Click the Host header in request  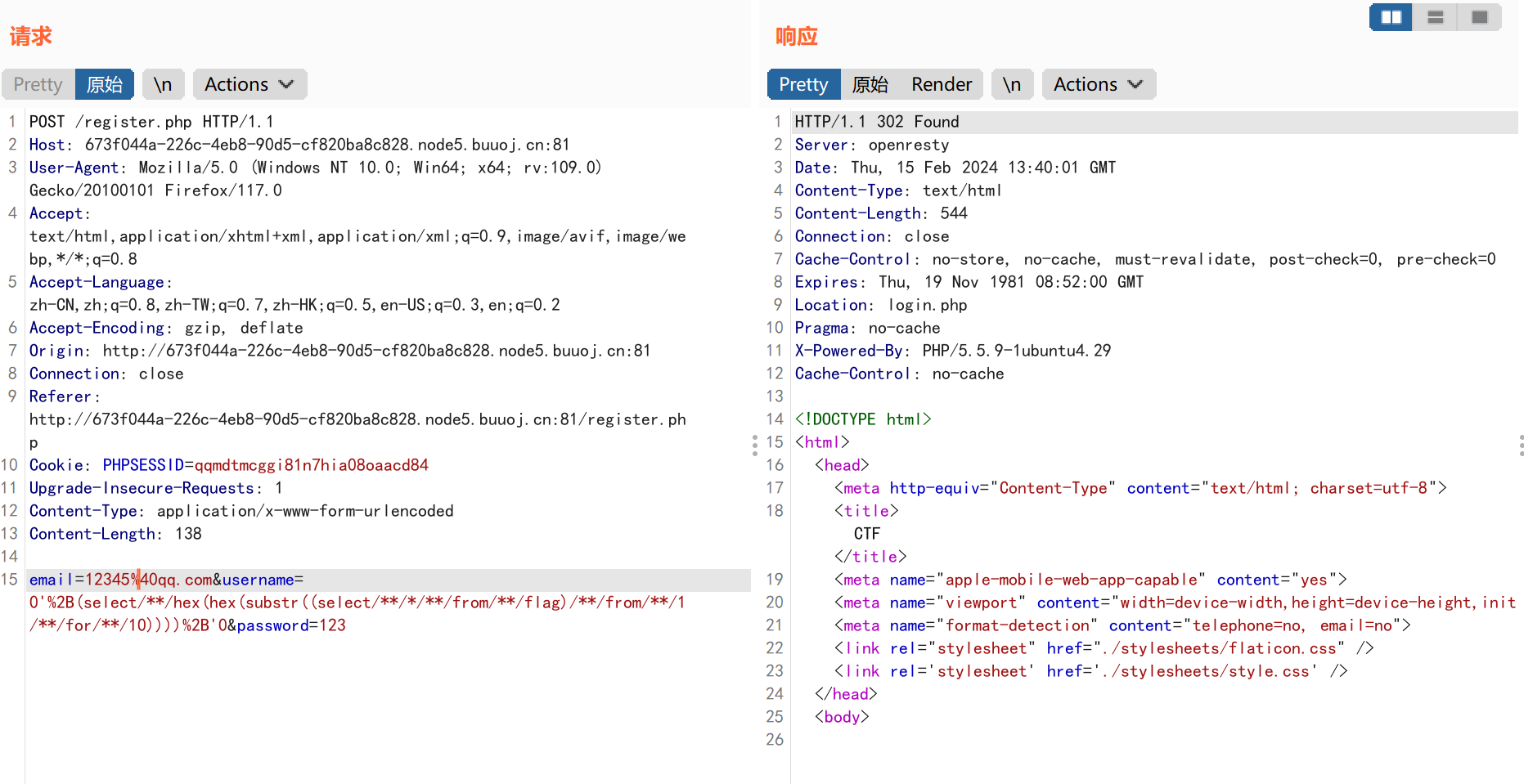[x=299, y=145]
